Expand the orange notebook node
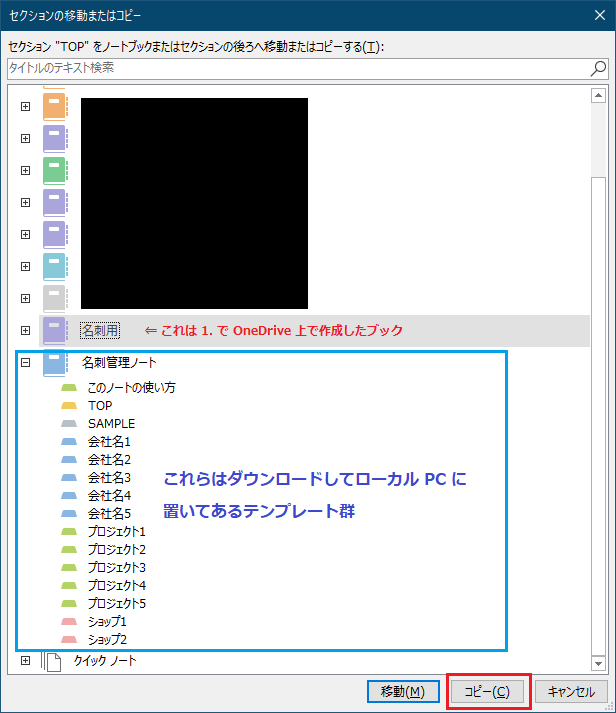 pyautogui.click(x=25, y=106)
